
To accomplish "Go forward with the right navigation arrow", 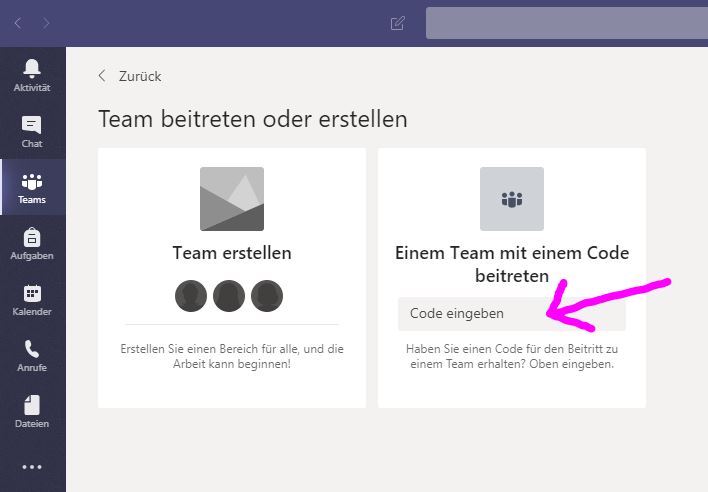I will pos(46,23).
